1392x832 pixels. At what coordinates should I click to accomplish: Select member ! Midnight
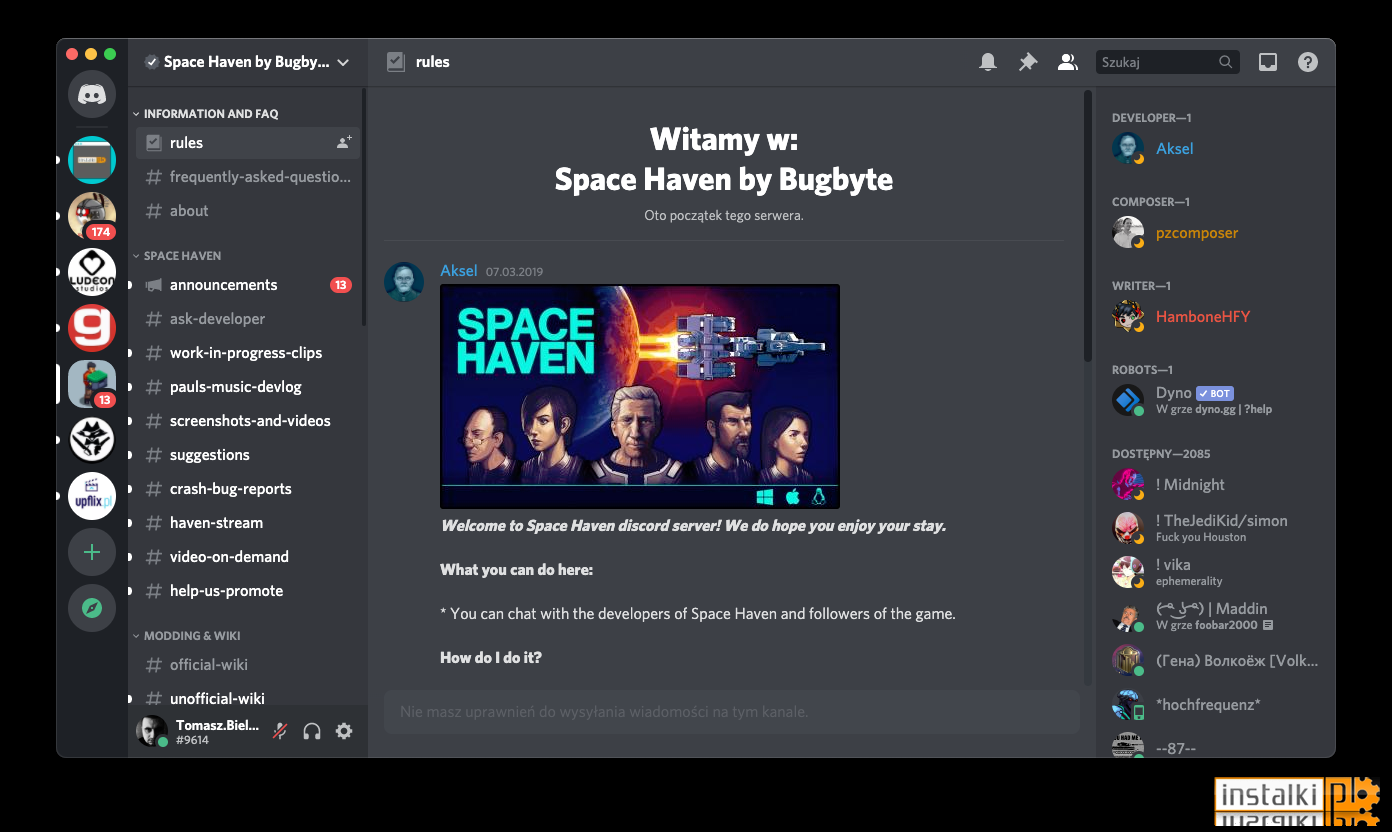1216,484
